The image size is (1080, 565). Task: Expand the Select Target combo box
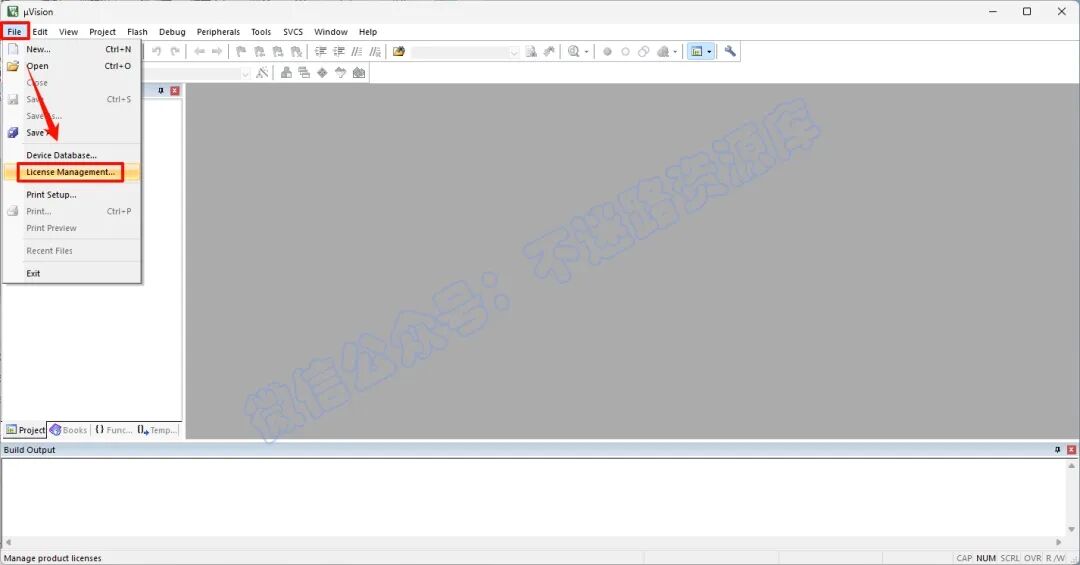coord(245,74)
